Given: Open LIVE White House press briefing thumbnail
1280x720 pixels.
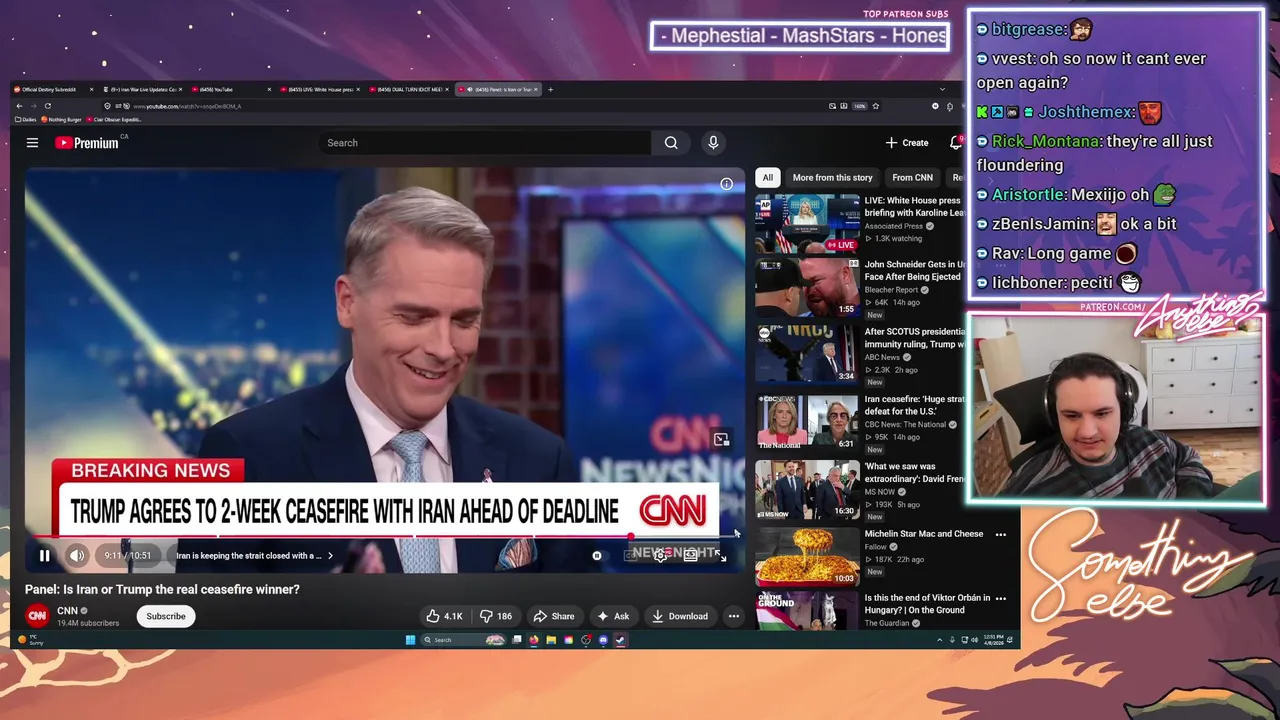Looking at the screenshot, I should pos(807,223).
